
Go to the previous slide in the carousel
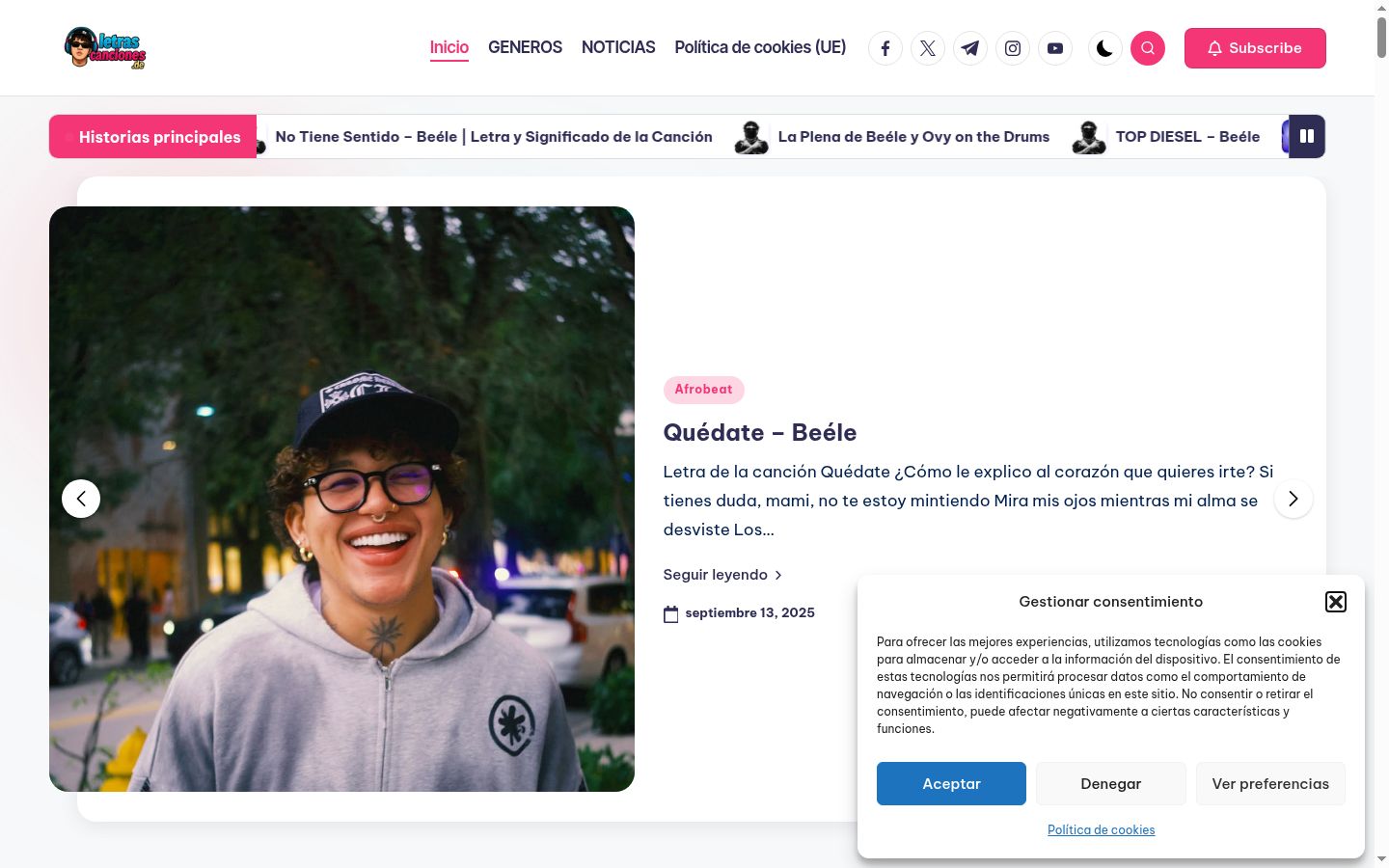point(81,499)
